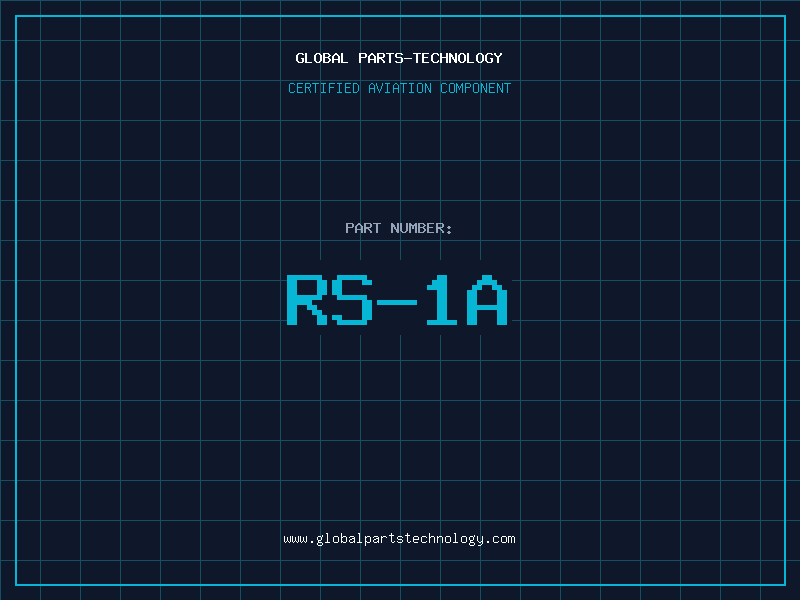
Task: Open the www.globalpartstechnology.com website link
Action: (x=399, y=539)
